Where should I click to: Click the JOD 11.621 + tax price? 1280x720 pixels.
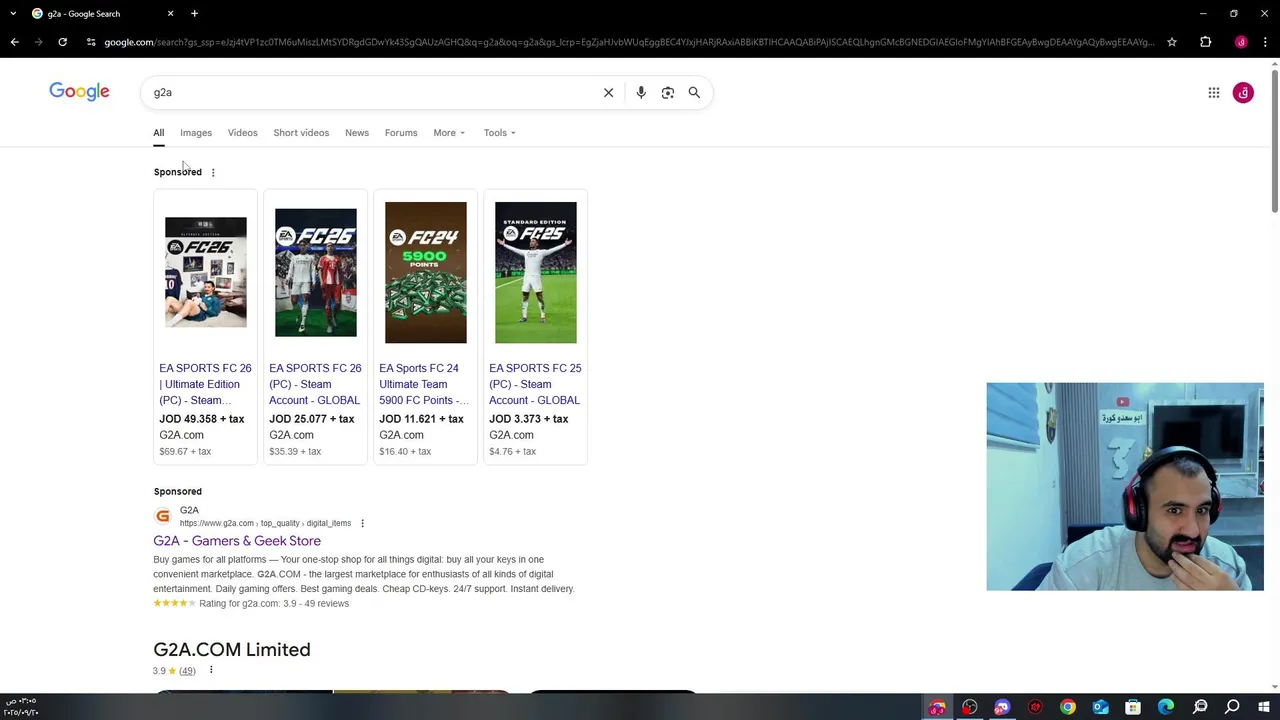click(x=421, y=419)
